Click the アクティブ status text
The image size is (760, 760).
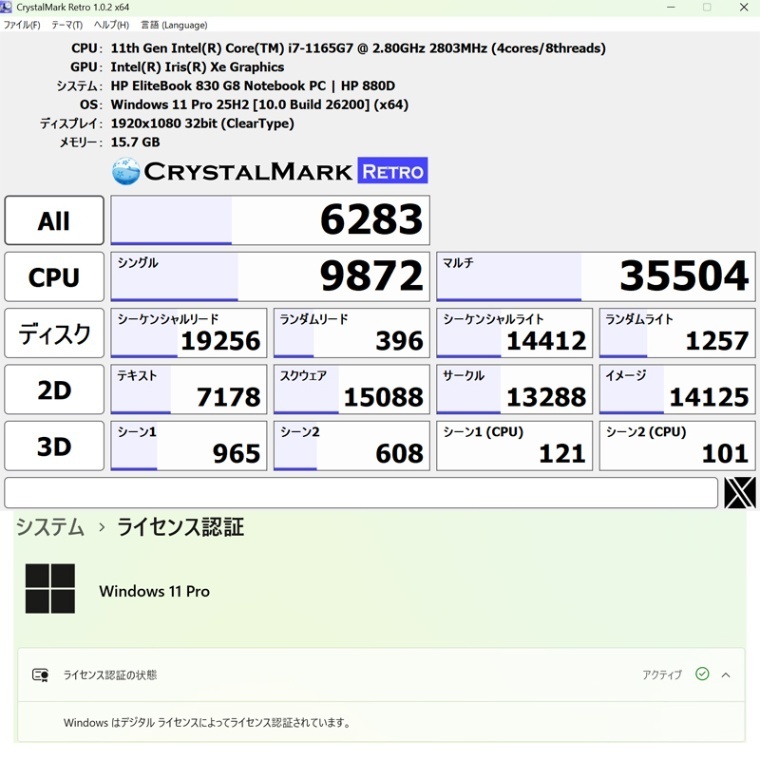point(662,675)
